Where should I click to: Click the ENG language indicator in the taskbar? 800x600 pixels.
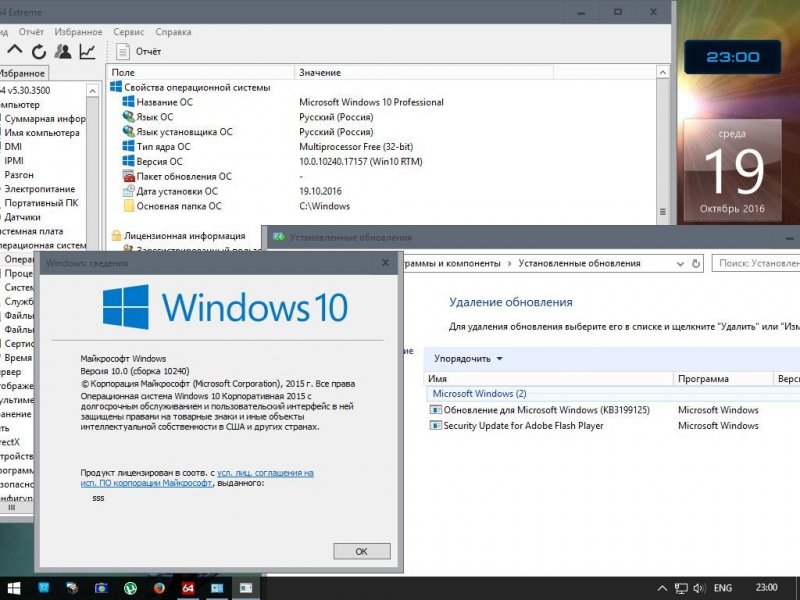tap(723, 588)
